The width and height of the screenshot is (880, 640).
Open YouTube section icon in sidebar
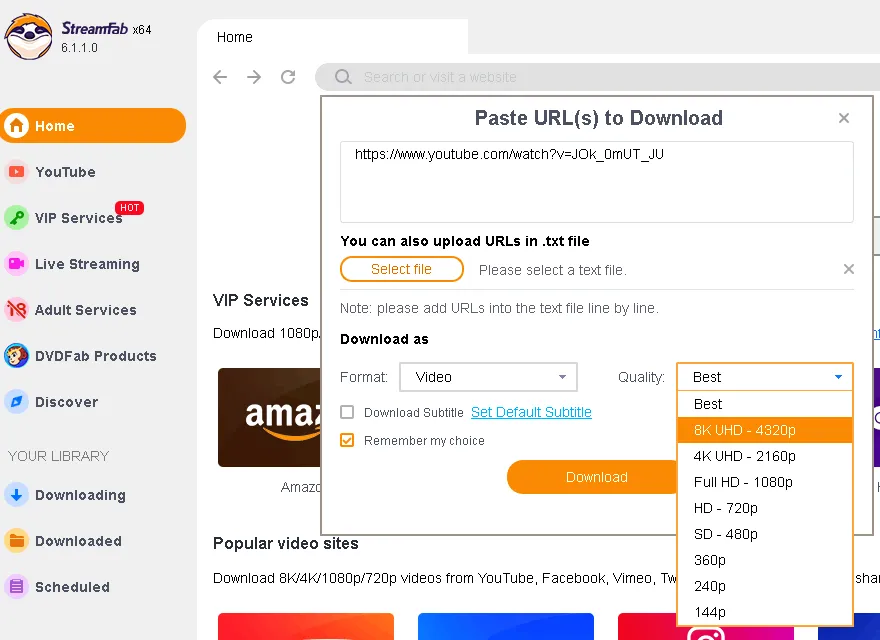(x=16, y=172)
